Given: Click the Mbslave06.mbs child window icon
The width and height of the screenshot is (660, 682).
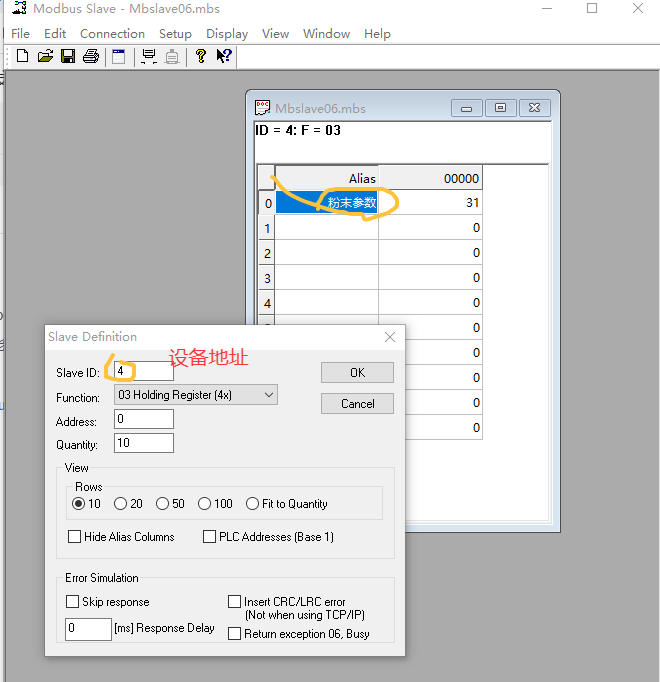Looking at the screenshot, I should coord(262,107).
